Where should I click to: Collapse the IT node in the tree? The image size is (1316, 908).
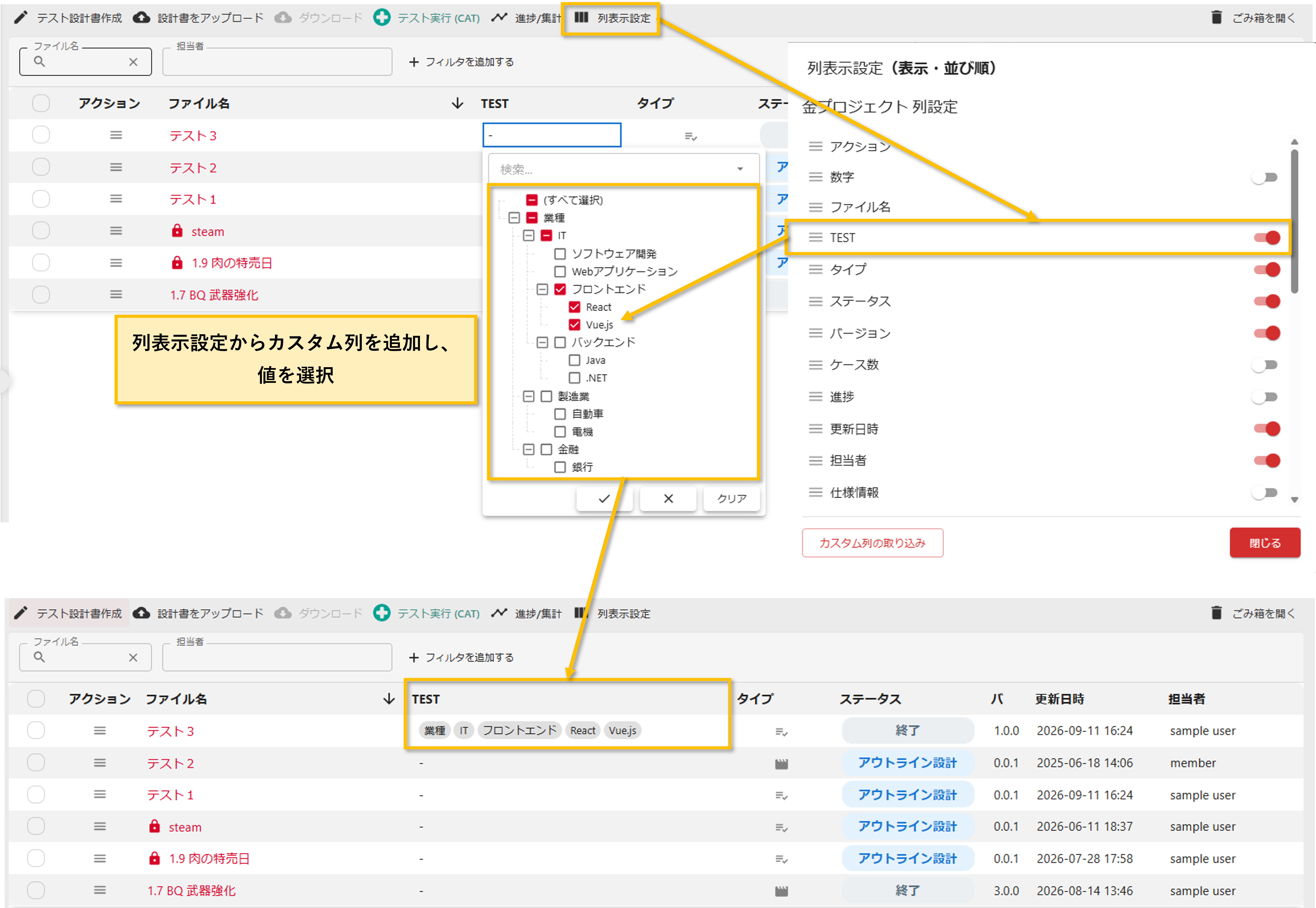(x=528, y=235)
